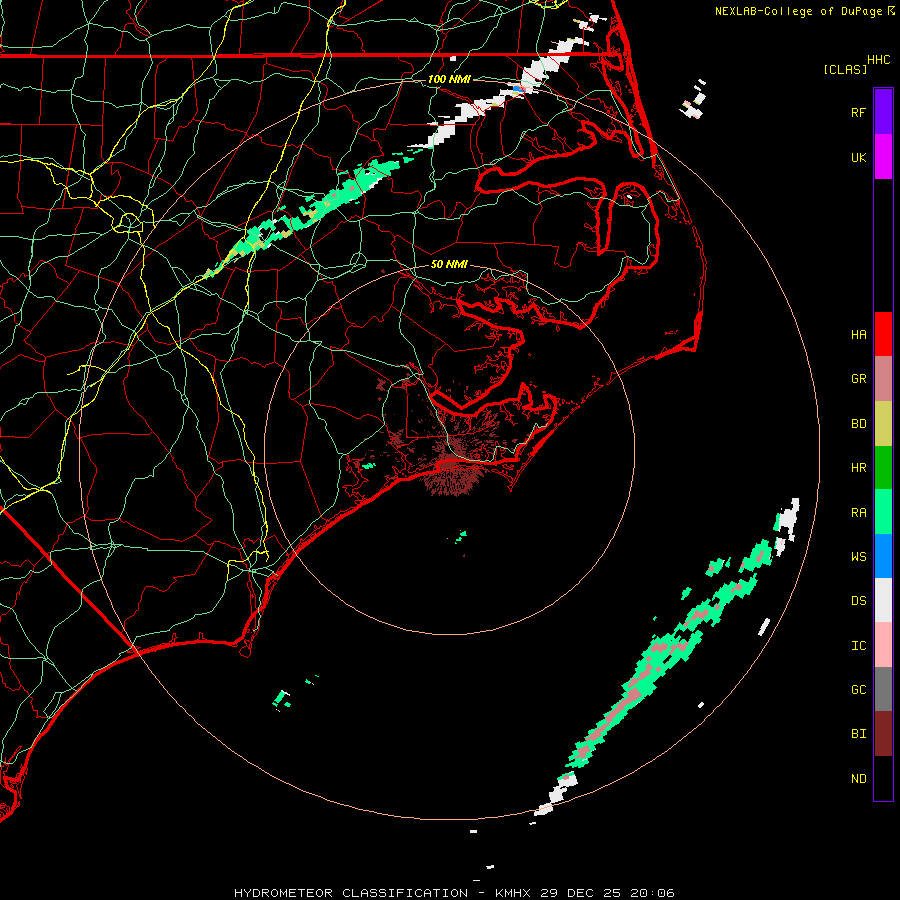Click the BI legend label
This screenshot has width=900, height=900.
(x=858, y=734)
